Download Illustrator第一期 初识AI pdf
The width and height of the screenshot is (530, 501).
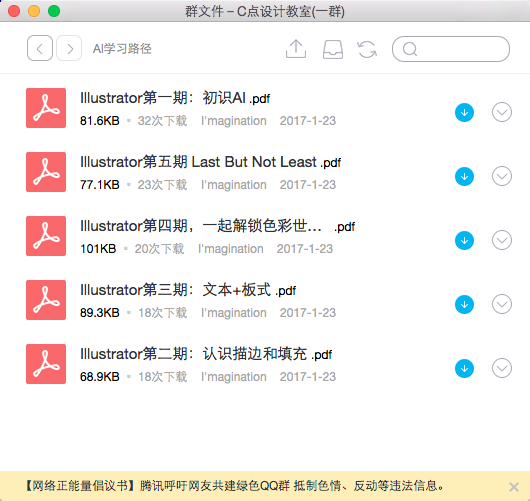tap(464, 112)
